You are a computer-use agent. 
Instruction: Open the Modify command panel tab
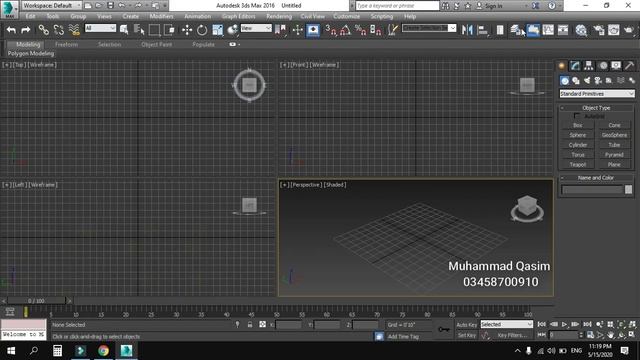click(x=576, y=65)
